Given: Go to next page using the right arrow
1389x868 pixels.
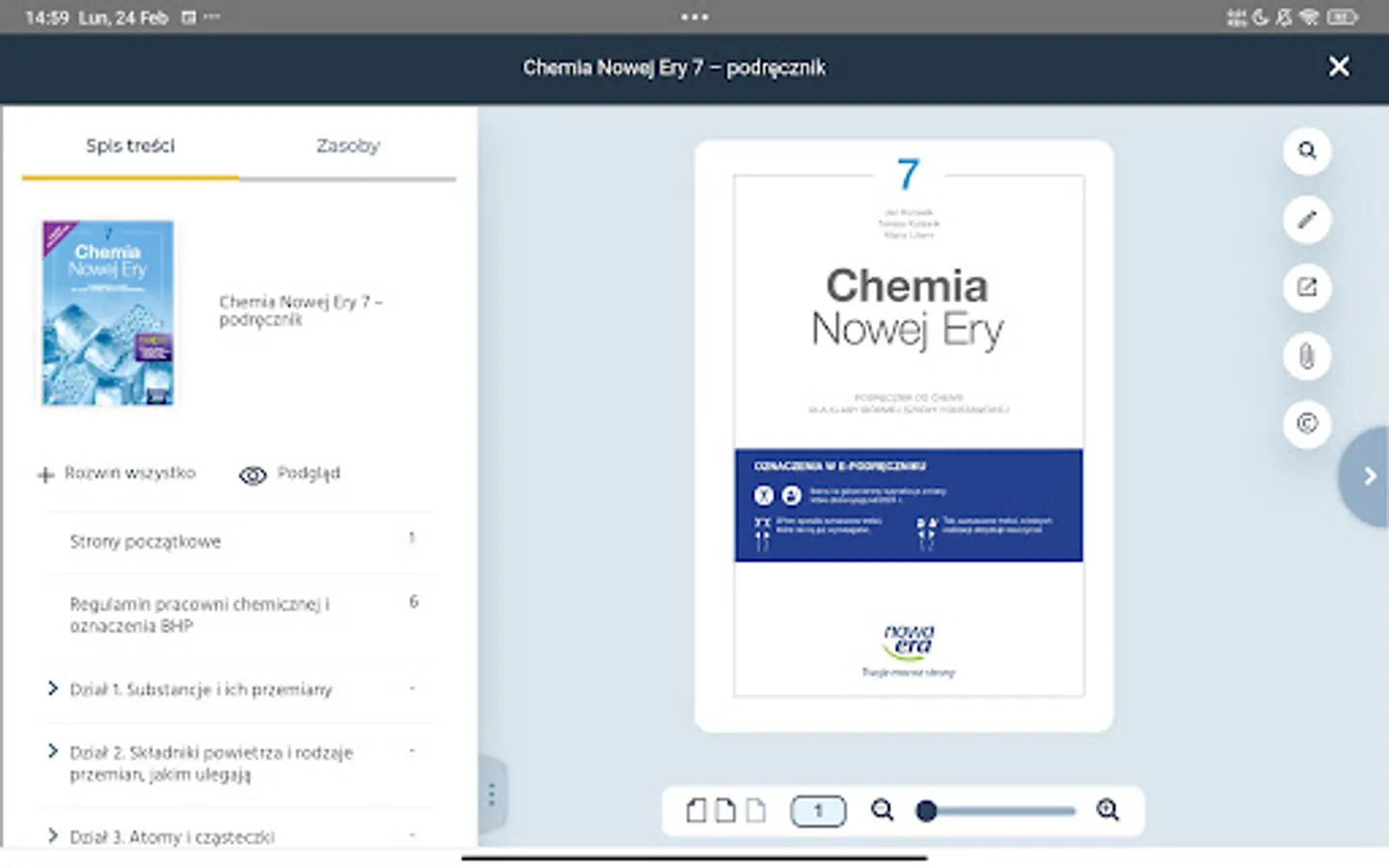Looking at the screenshot, I should [1369, 475].
